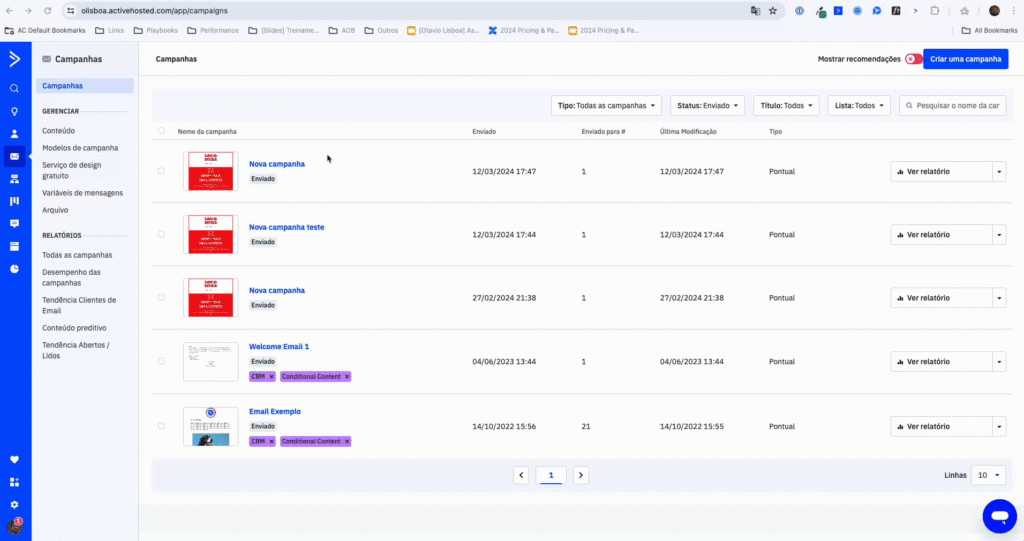The image size is (1024, 541).
Task: Open search via sidebar magnifier icon
Action: [x=14, y=88]
